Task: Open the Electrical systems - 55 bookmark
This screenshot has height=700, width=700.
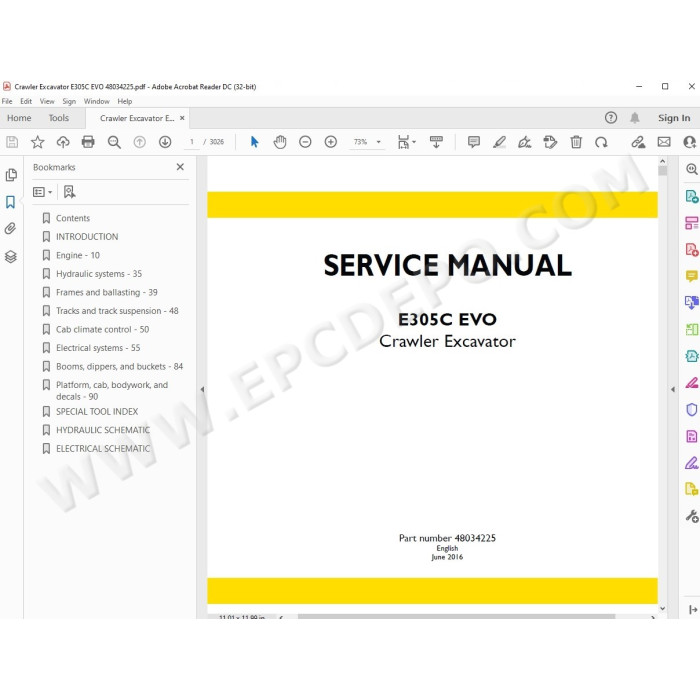Action: pos(98,348)
